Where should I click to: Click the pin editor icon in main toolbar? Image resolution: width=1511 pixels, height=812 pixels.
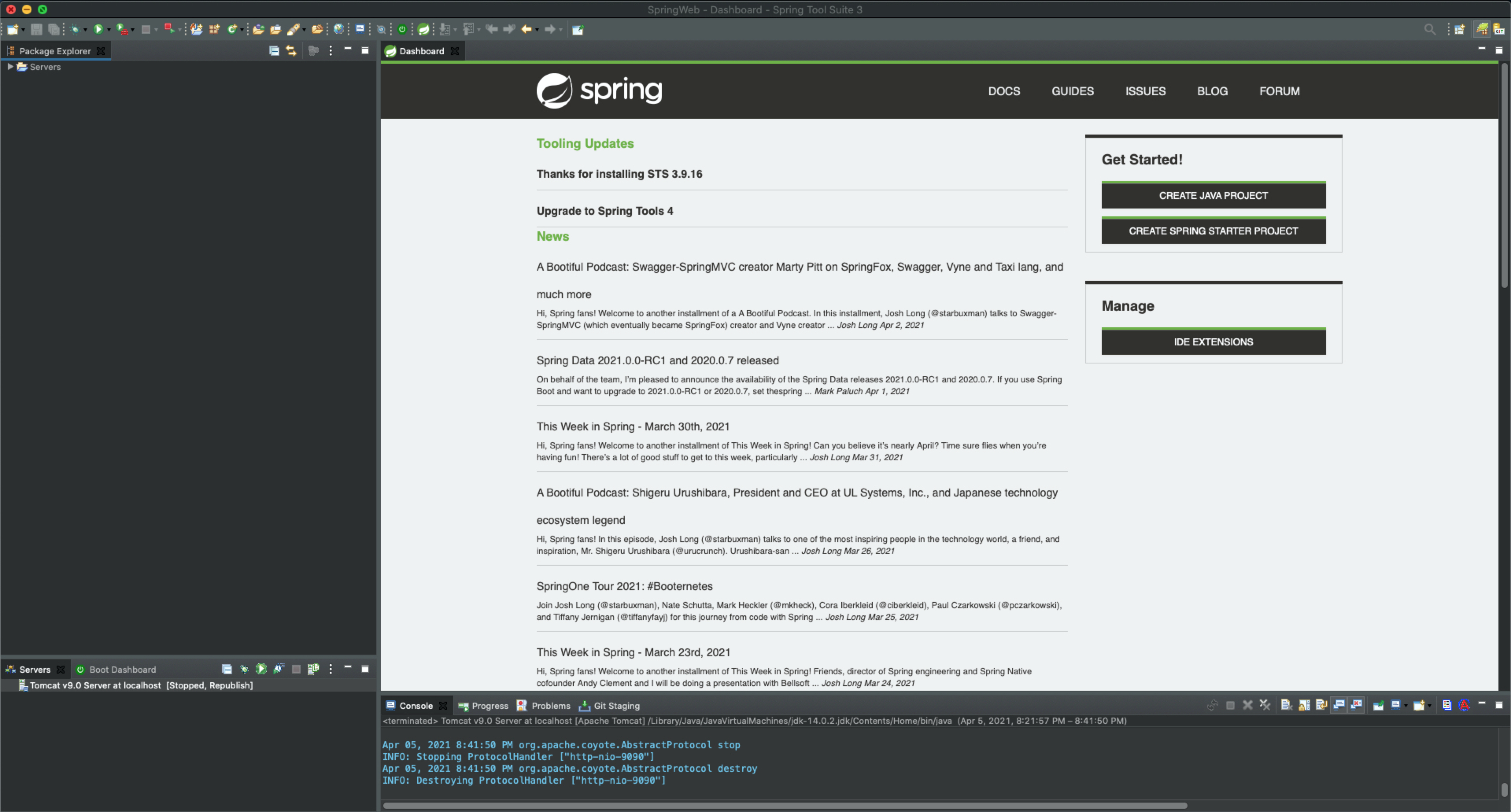pyautogui.click(x=578, y=30)
